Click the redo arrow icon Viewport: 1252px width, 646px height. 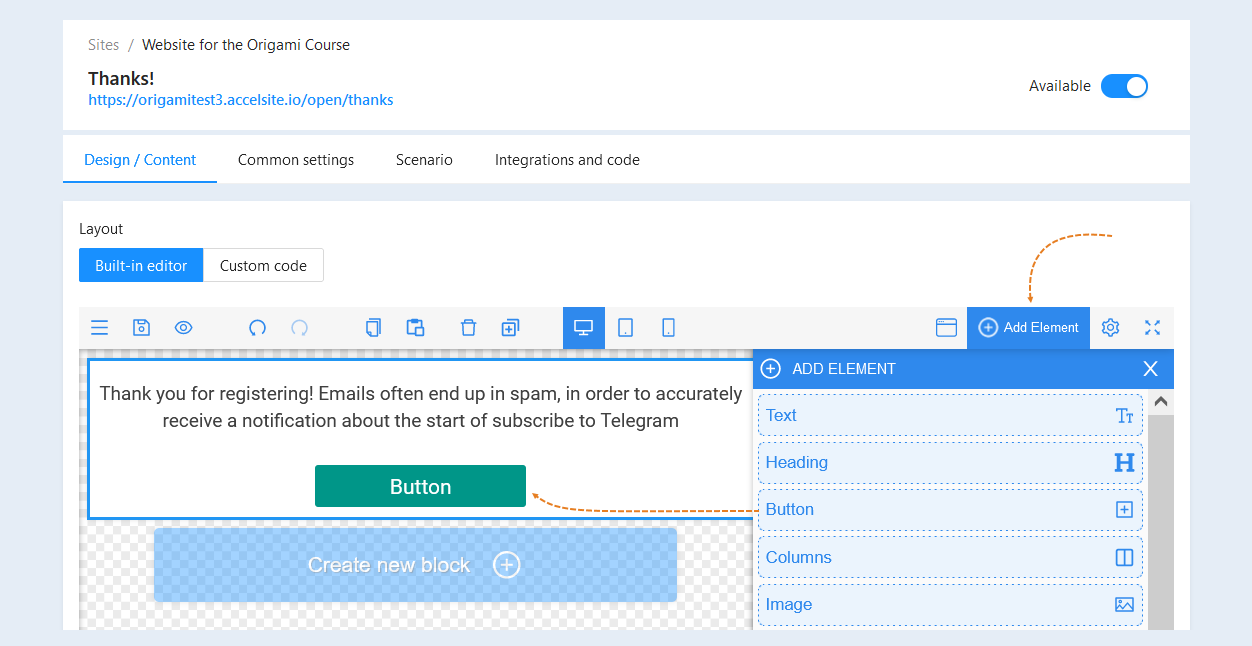click(x=300, y=328)
